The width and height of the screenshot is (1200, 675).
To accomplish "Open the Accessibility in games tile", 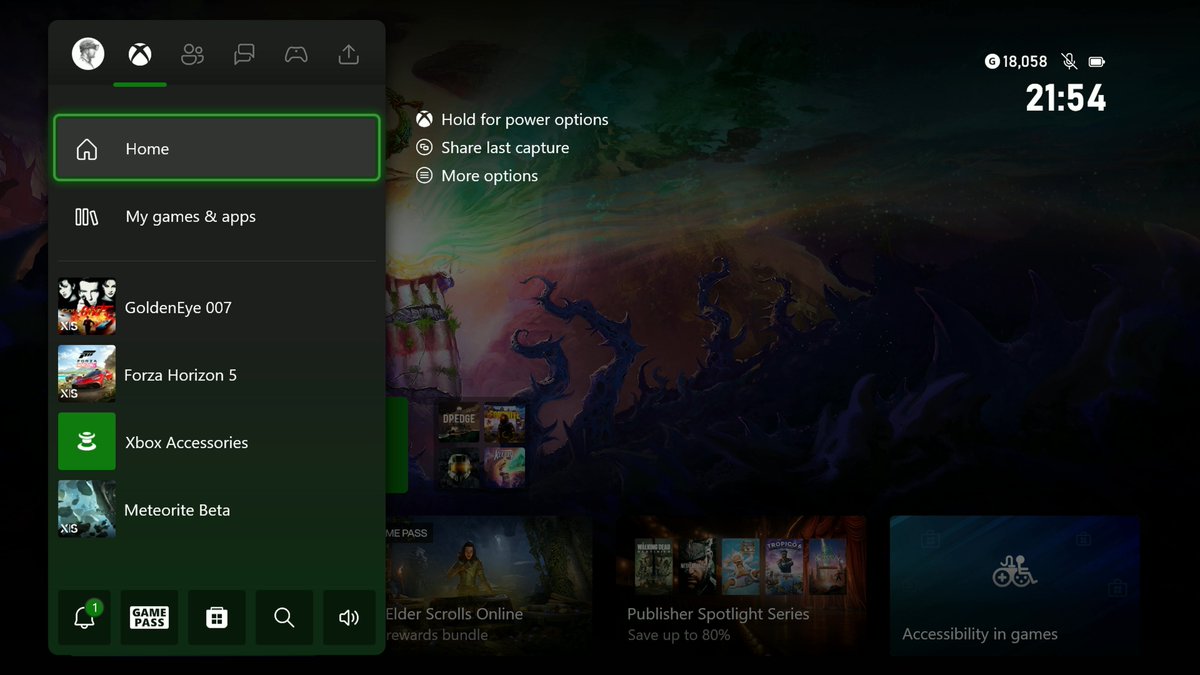I will point(1015,585).
